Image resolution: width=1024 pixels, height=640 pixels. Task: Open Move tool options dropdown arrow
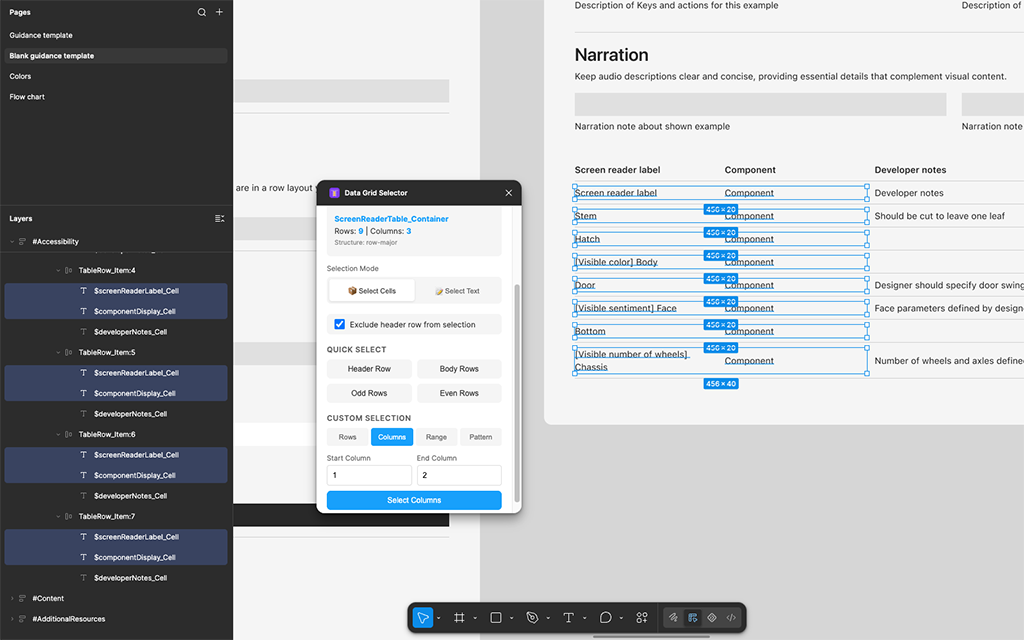click(438, 618)
